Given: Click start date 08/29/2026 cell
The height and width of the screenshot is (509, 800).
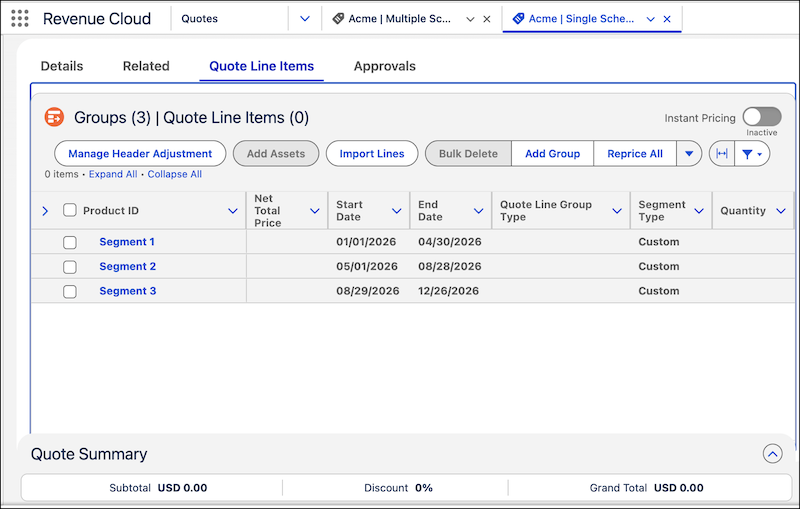Looking at the screenshot, I should pyautogui.click(x=367, y=291).
